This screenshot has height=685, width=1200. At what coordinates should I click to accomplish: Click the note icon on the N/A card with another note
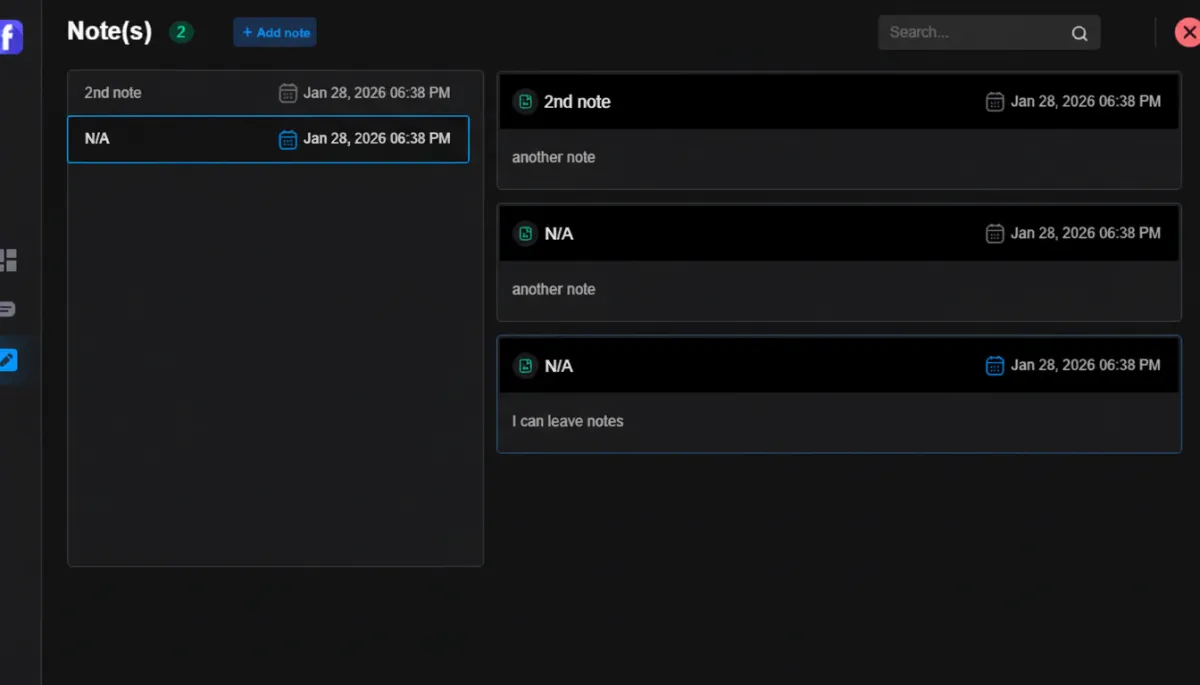coord(525,233)
